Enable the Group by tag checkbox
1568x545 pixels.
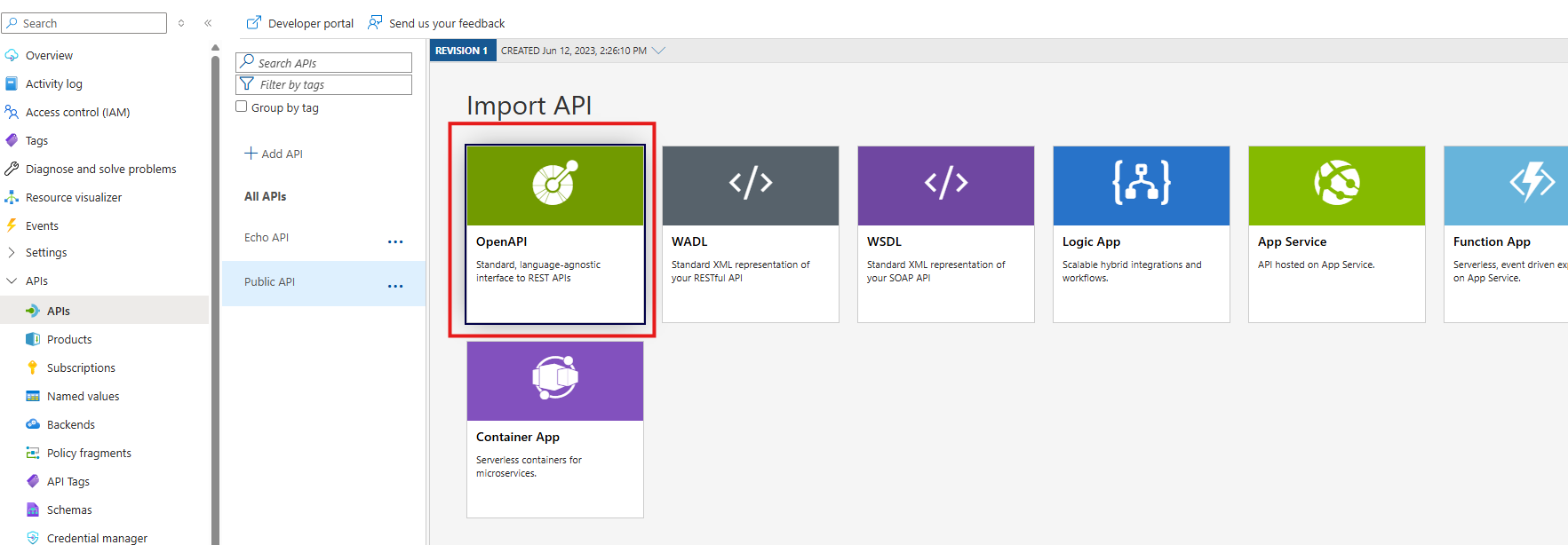[x=242, y=107]
